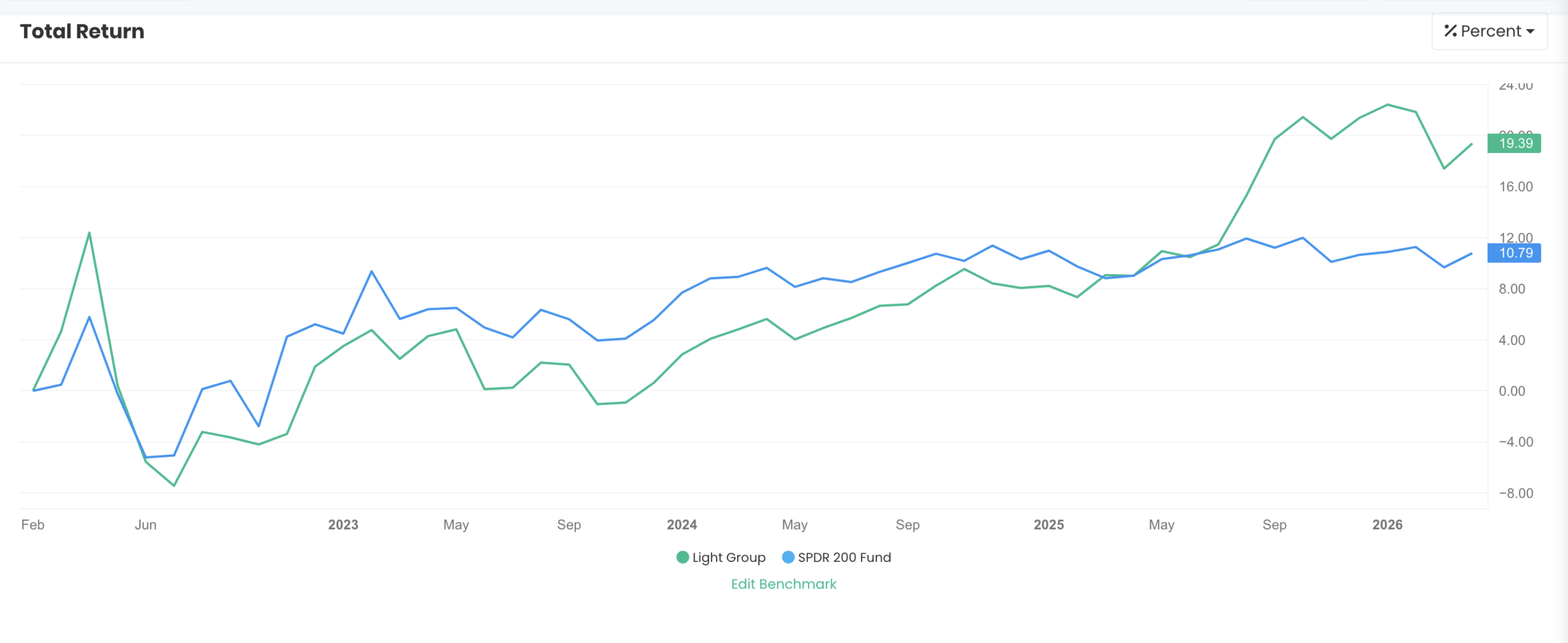Screen dimensions: 1568x643
Task: Click the chevron arrow beside Percent
Action: point(1531,31)
